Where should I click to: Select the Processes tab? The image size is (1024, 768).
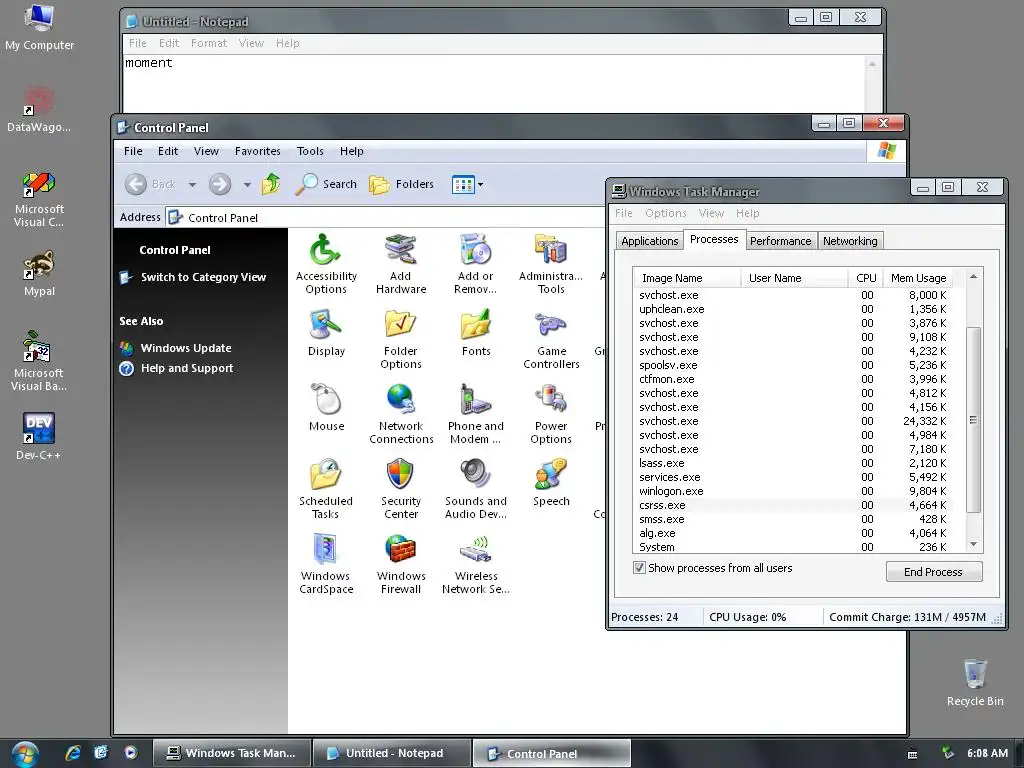[x=714, y=240]
